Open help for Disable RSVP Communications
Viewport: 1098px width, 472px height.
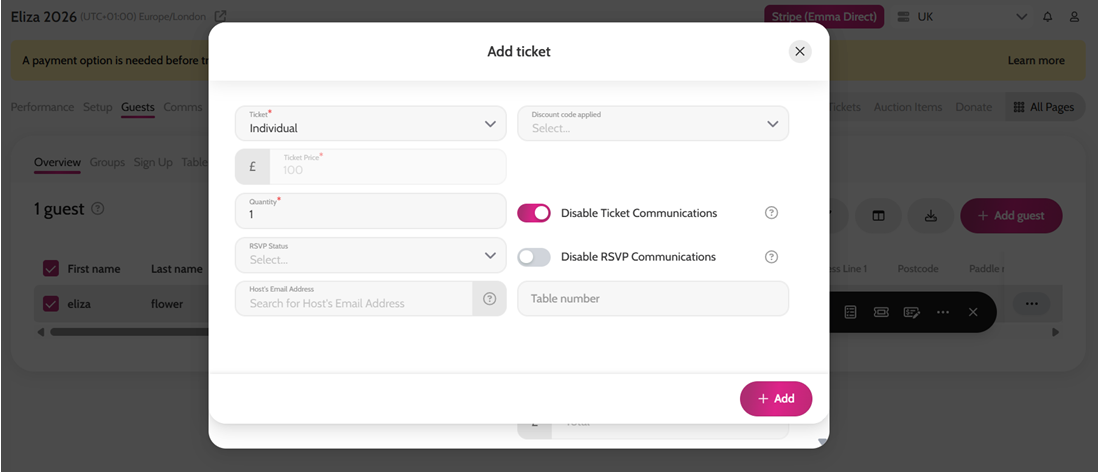pyautogui.click(x=771, y=257)
